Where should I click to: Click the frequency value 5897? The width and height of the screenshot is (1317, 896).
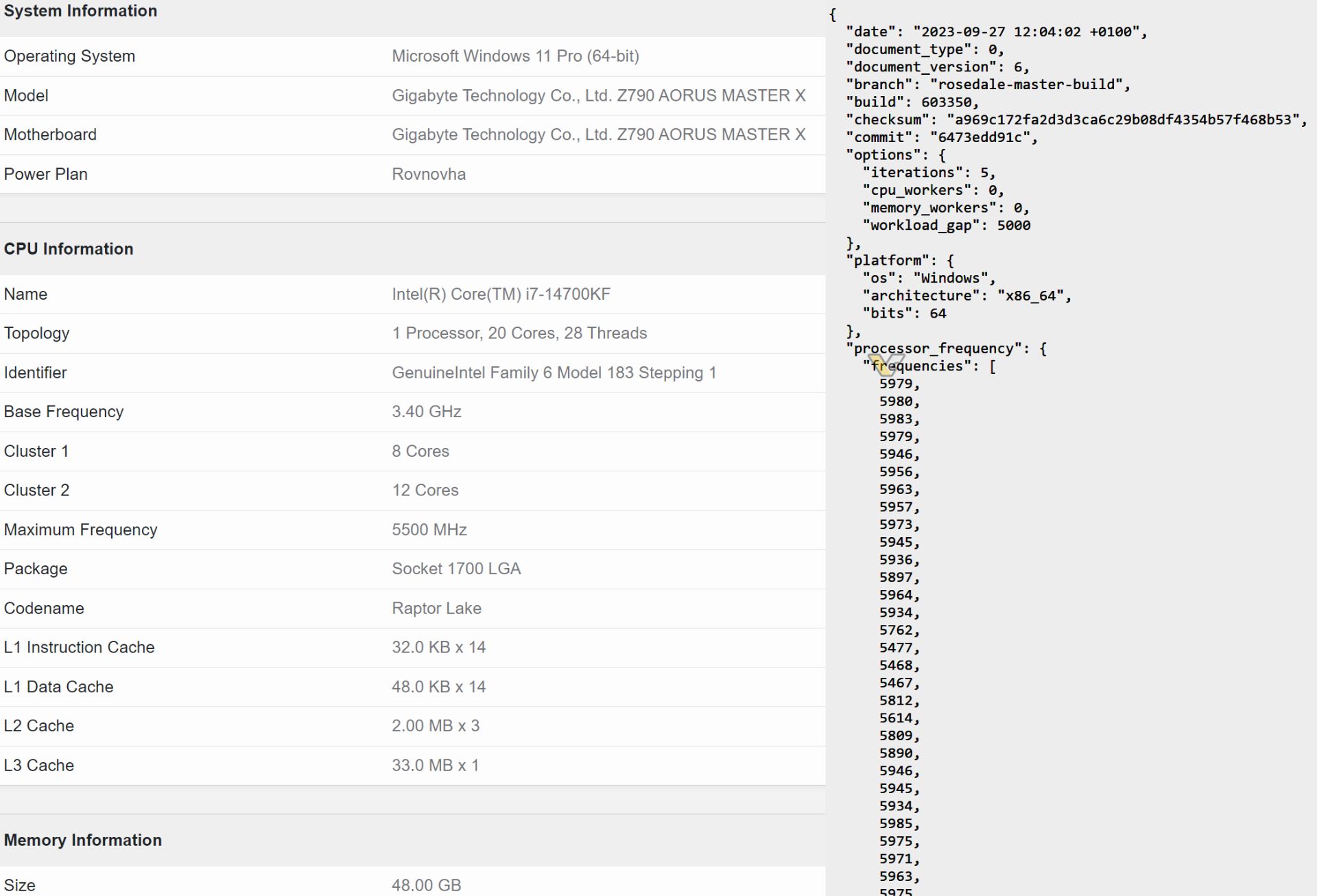pyautogui.click(x=896, y=578)
